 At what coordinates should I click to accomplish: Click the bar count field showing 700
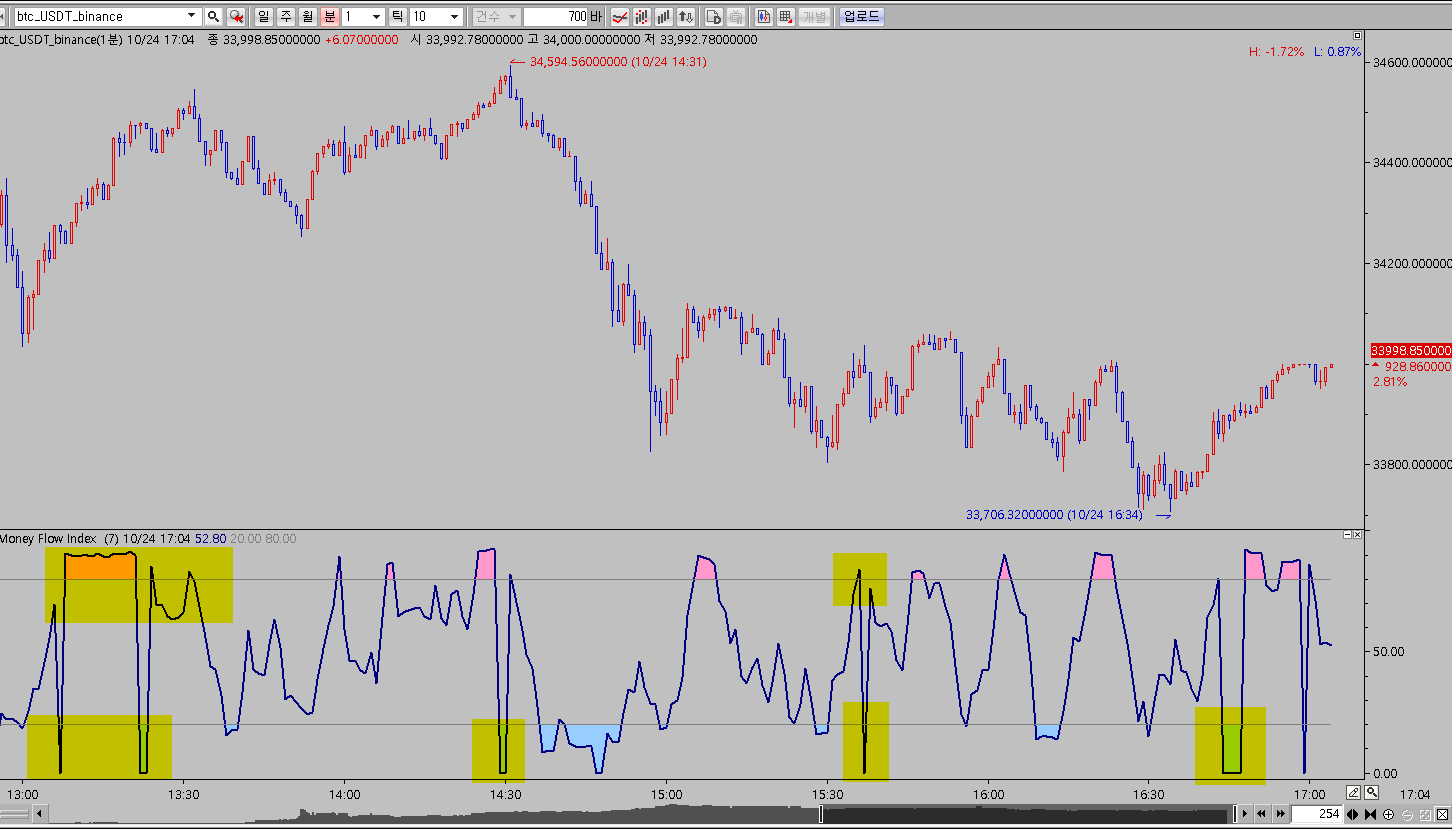point(555,17)
